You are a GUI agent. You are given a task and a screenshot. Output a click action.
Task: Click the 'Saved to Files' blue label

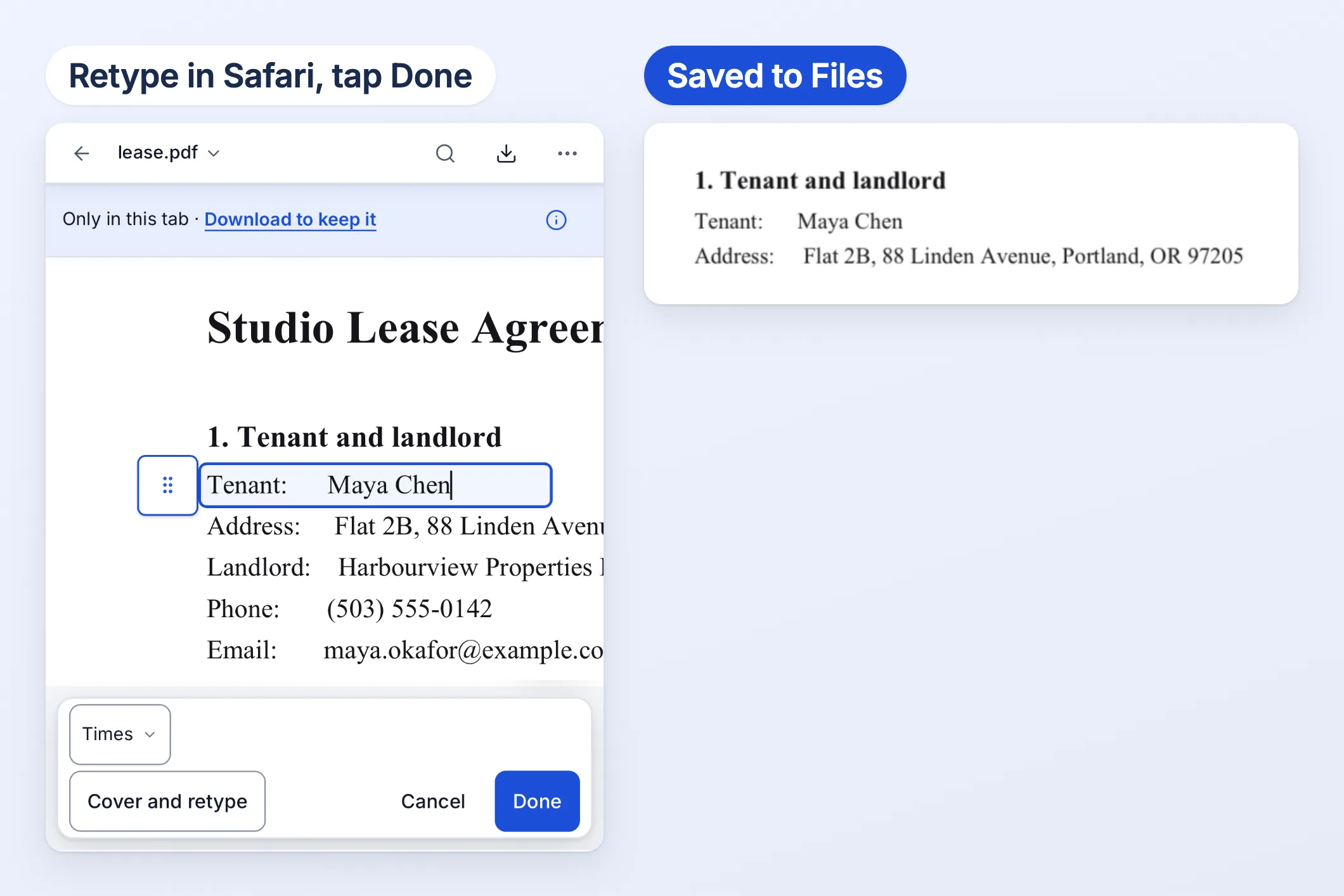[x=775, y=75]
